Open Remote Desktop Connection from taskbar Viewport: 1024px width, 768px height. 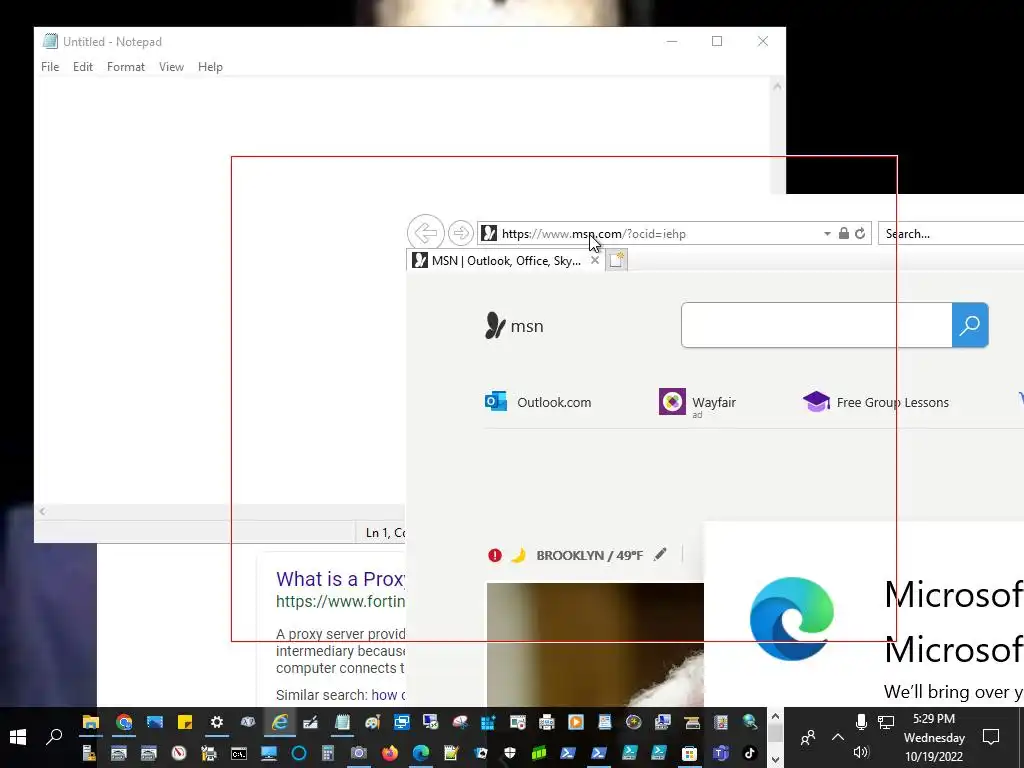point(430,722)
